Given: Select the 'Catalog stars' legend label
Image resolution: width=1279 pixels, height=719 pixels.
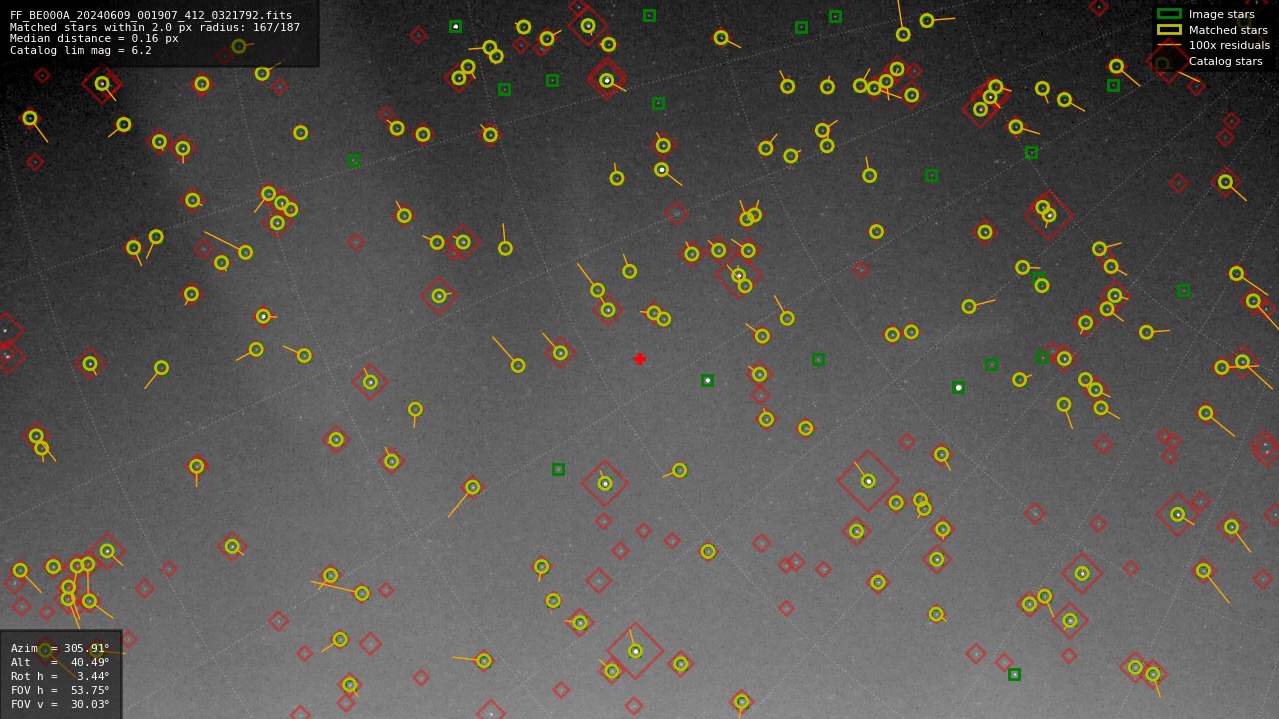Looking at the screenshot, I should 1225,62.
